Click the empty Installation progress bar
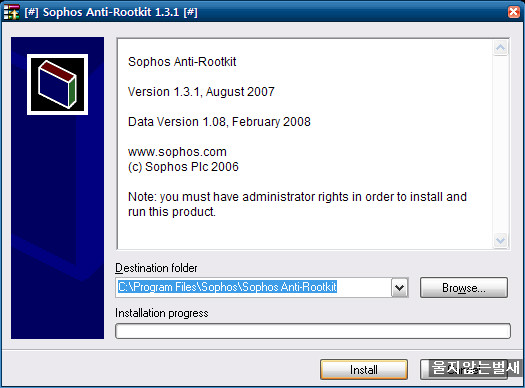The image size is (525, 388). (313, 331)
